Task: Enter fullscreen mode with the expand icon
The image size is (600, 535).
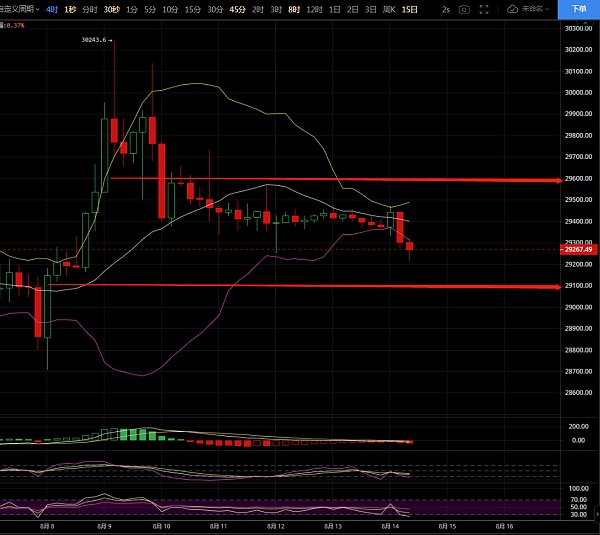Action: click(x=484, y=10)
